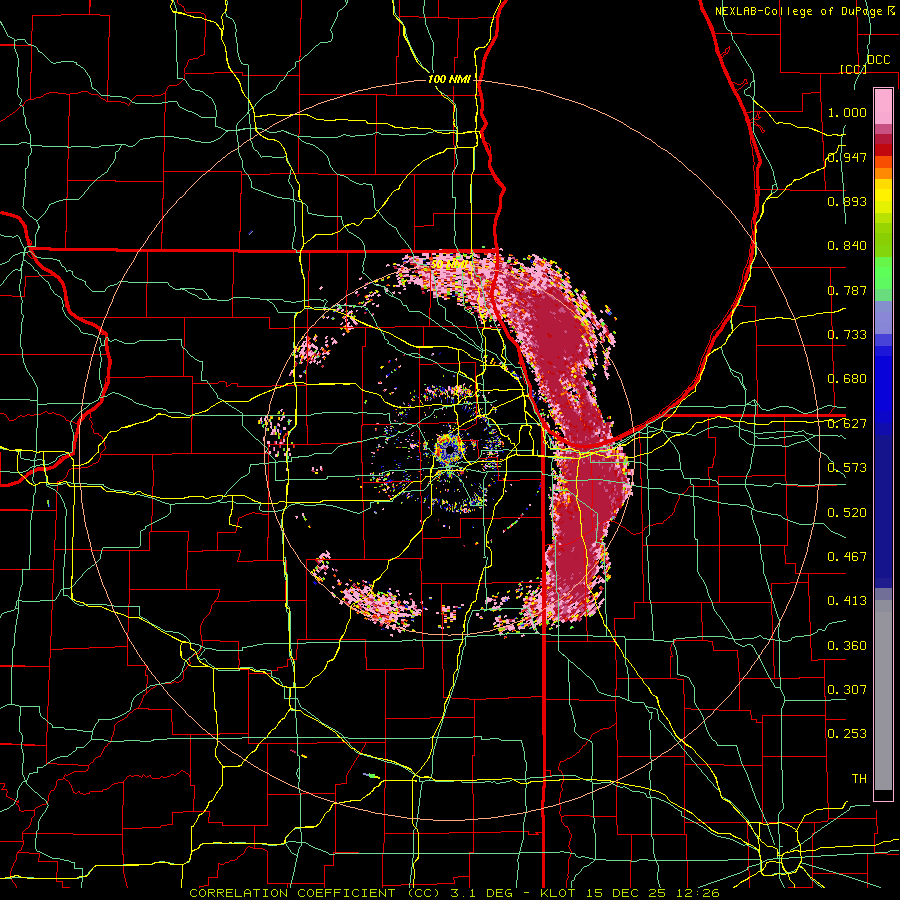Click the '12:26' time in the caption
Viewport: 900px width, 900px height.
coord(699,893)
